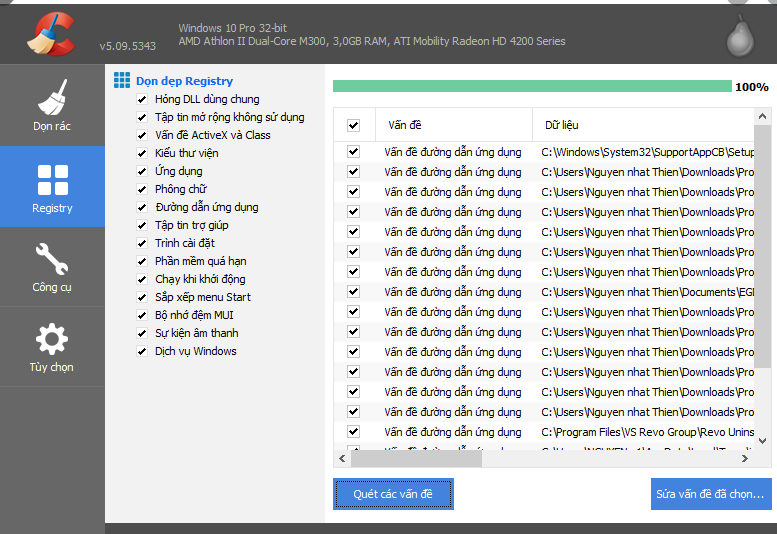The width and height of the screenshot is (777, 534).
Task: Click the horizontal scrollbar right arrow
Action: click(x=745, y=459)
